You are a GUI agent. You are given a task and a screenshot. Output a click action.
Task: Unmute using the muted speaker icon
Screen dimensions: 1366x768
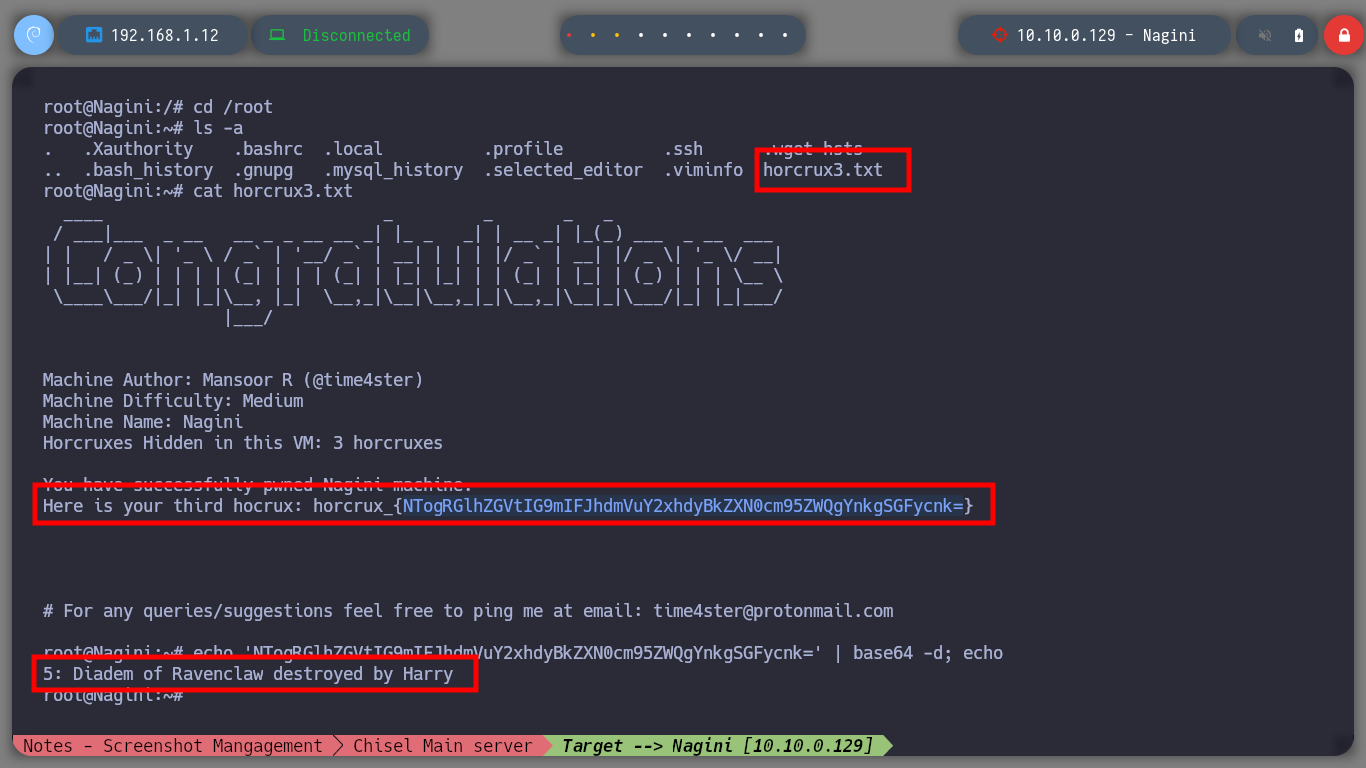tap(1265, 35)
